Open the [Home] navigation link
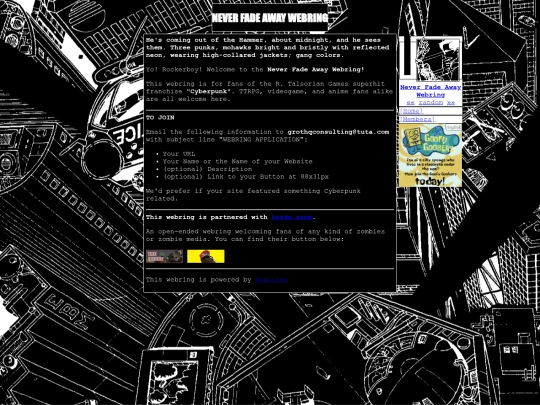The width and height of the screenshot is (540, 405). pyautogui.click(x=411, y=111)
